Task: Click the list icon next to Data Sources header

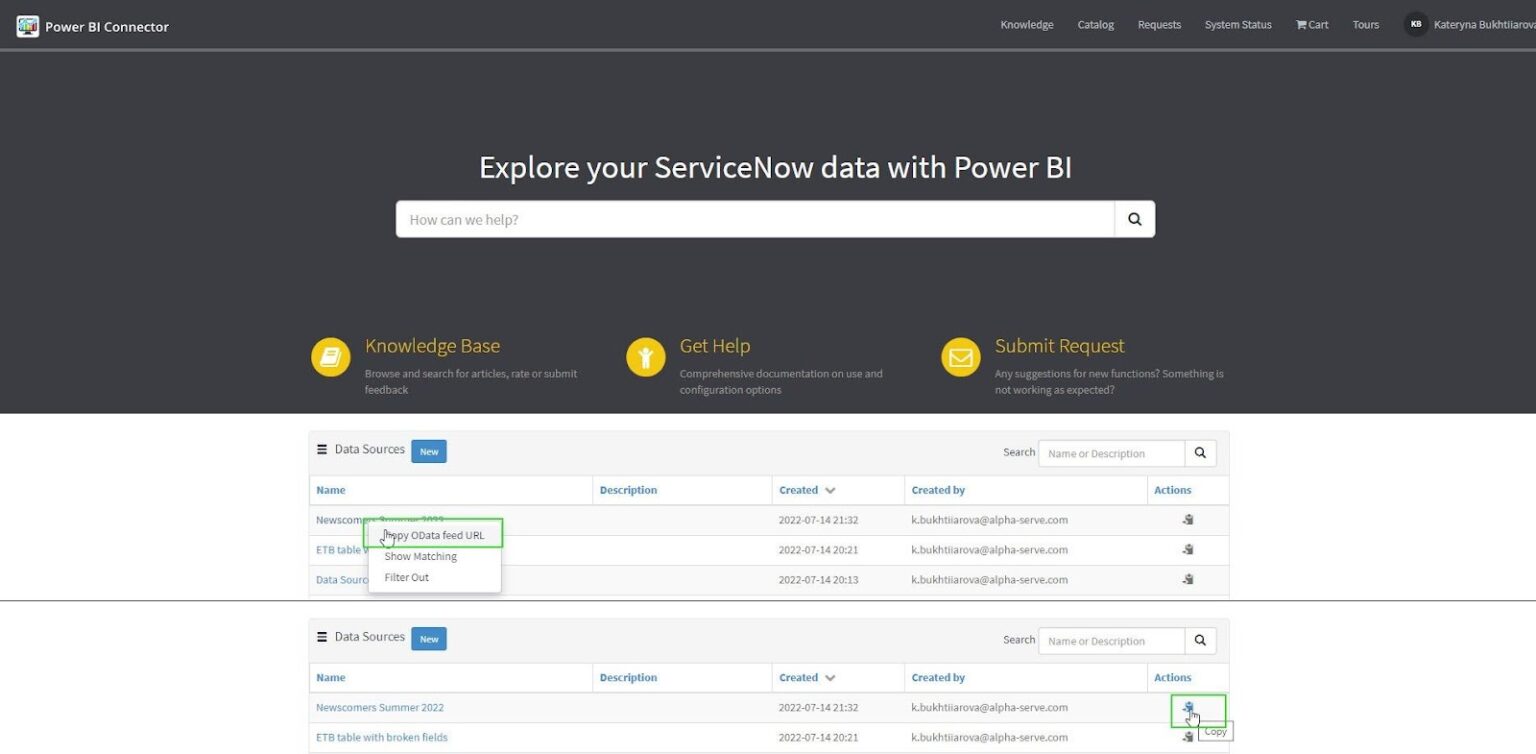Action: [x=322, y=449]
